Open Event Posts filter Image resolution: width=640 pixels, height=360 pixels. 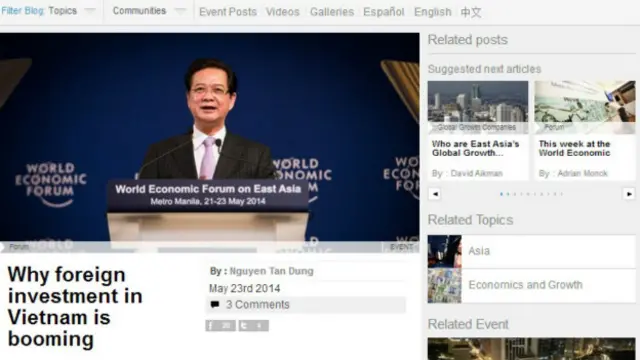(228, 12)
